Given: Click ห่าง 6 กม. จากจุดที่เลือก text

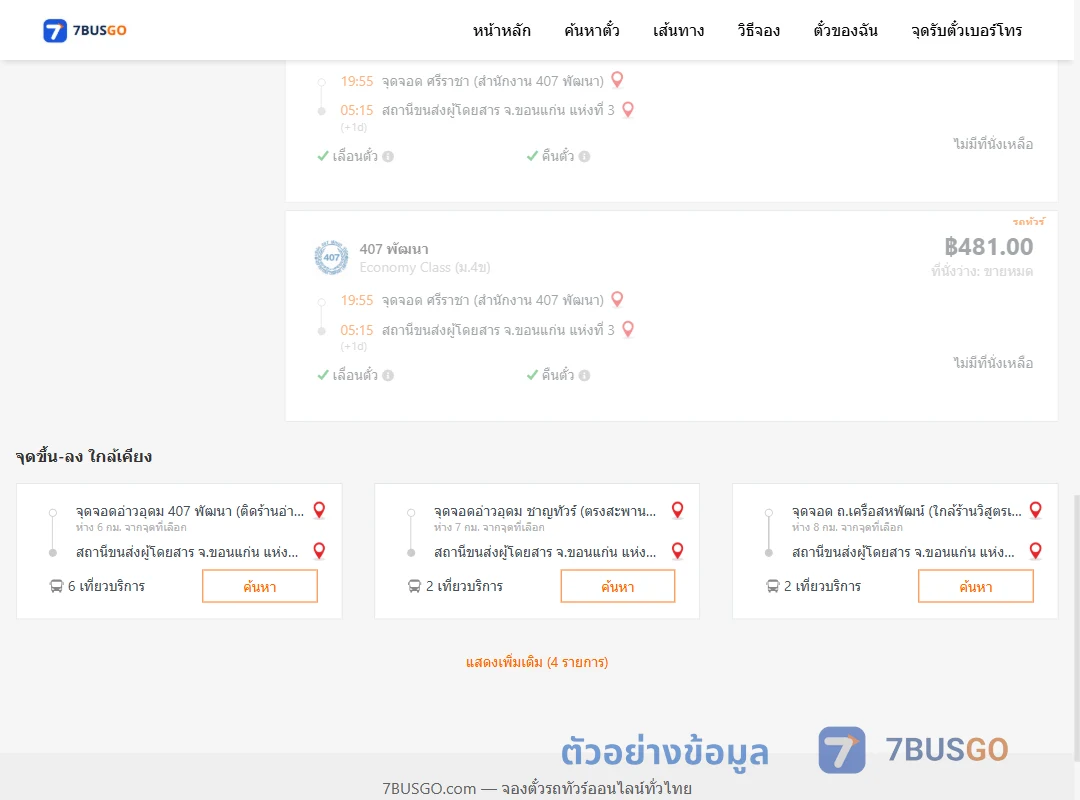Looking at the screenshot, I should [131, 527].
